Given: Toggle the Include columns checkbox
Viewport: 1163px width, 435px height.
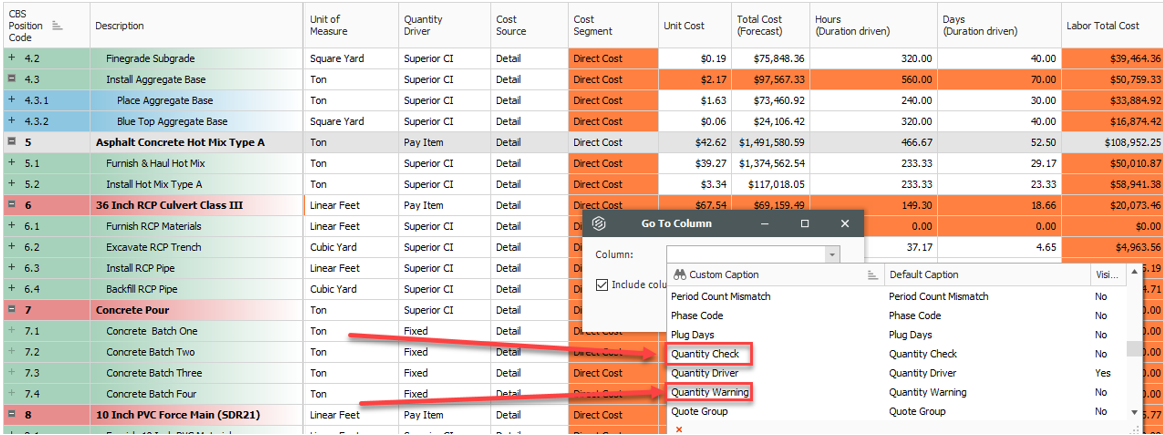Looking at the screenshot, I should [x=602, y=284].
